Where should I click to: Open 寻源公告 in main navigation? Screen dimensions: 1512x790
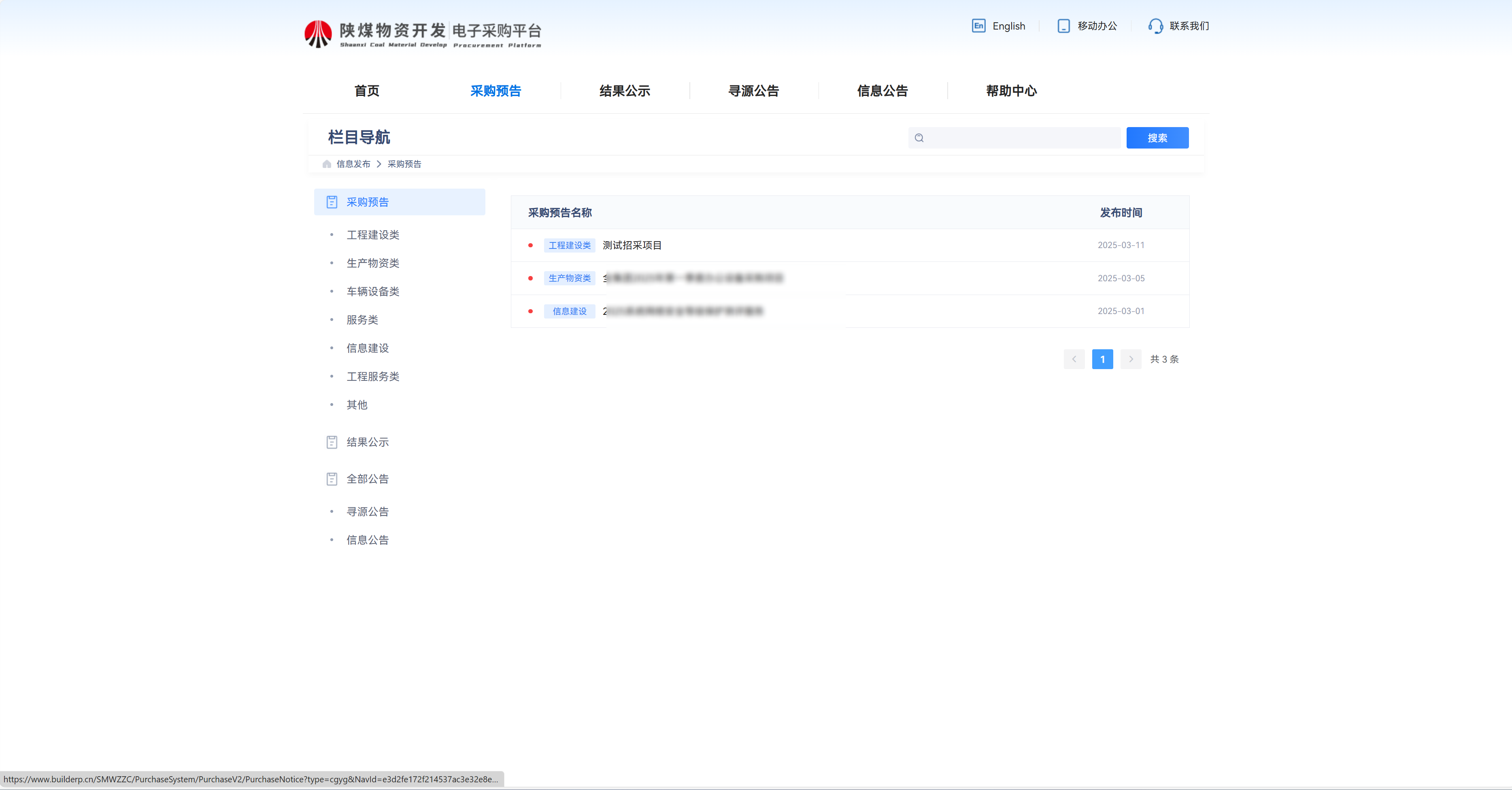(x=754, y=91)
